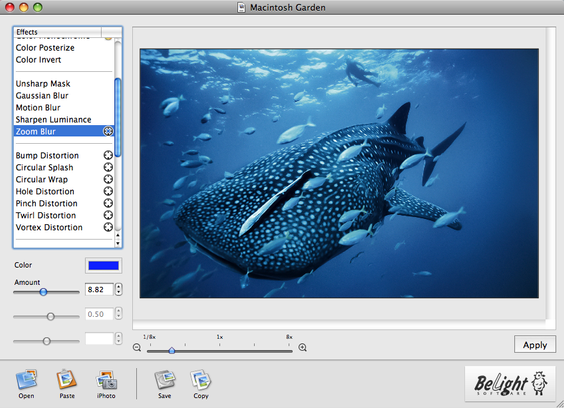Click the disabled field showing 0.50
This screenshot has height=408, width=564.
point(99,314)
